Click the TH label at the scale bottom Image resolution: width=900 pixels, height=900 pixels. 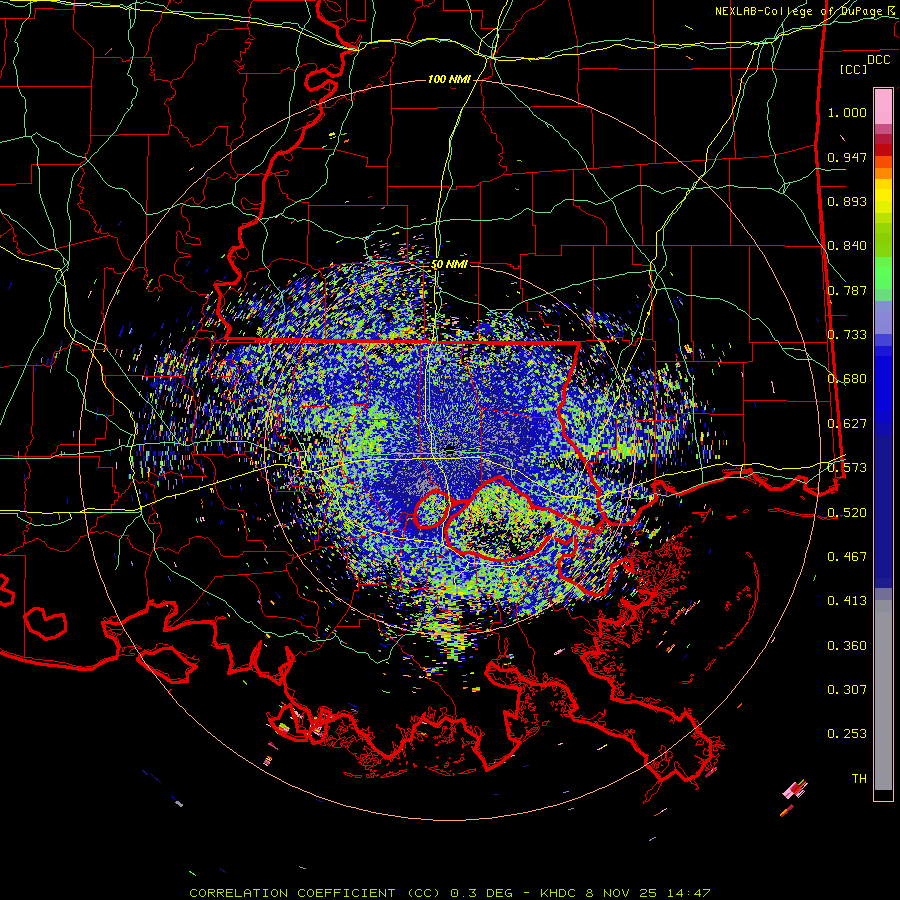pyautogui.click(x=859, y=779)
